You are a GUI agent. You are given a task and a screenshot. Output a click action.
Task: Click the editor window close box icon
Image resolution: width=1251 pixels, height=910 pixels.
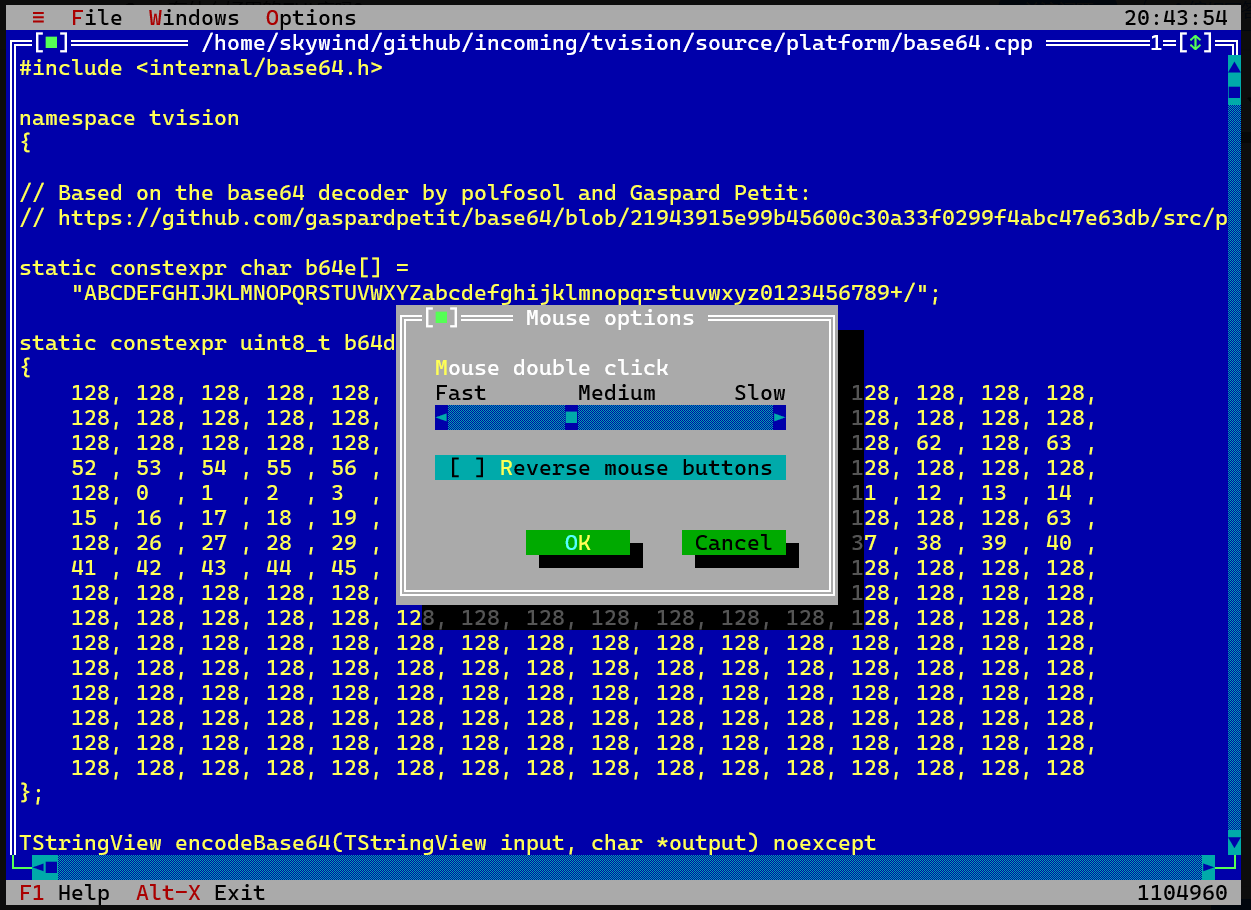[51, 43]
